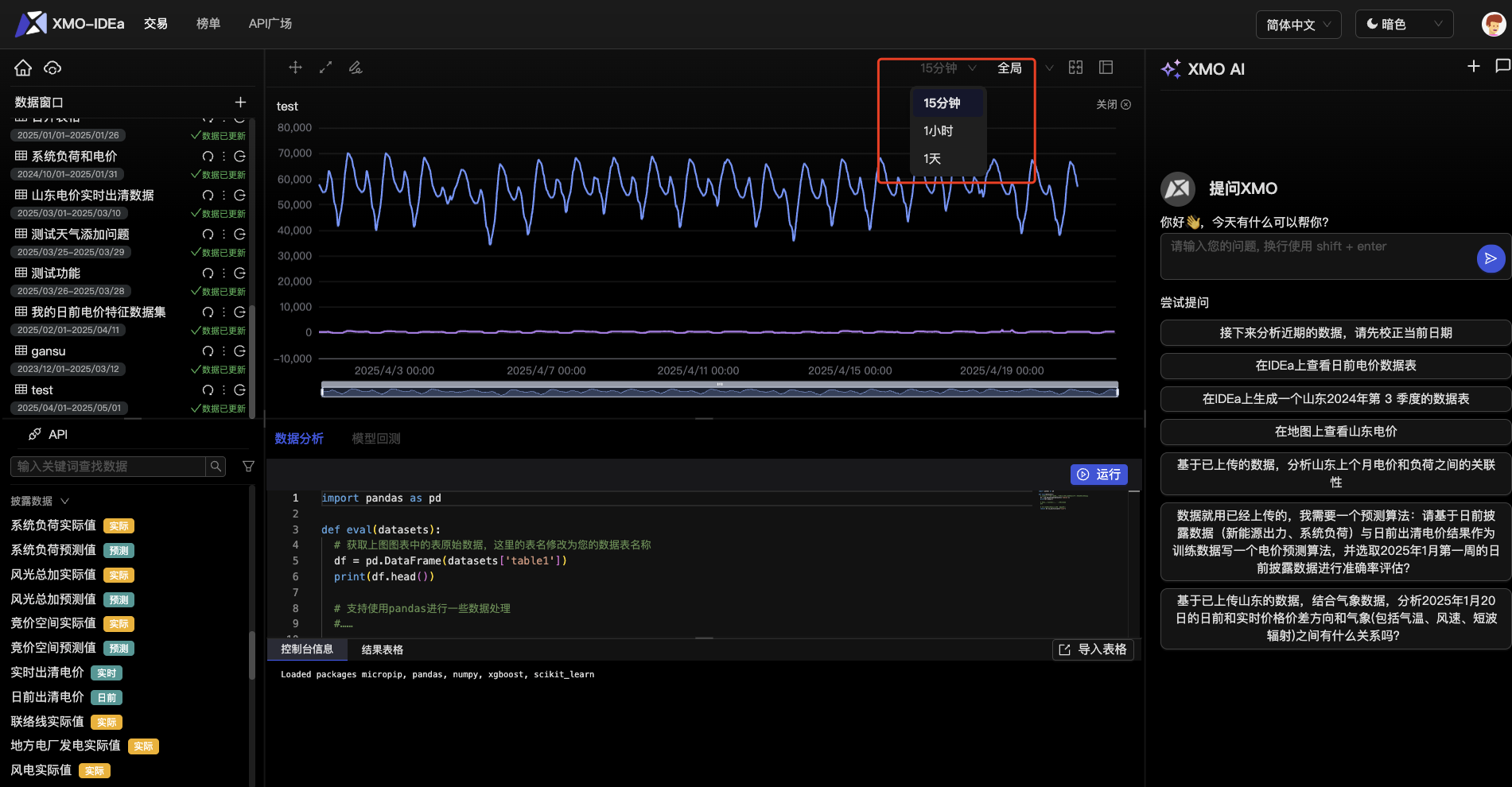
Task: Switch to the 结果表格 tab
Action: [x=383, y=650]
